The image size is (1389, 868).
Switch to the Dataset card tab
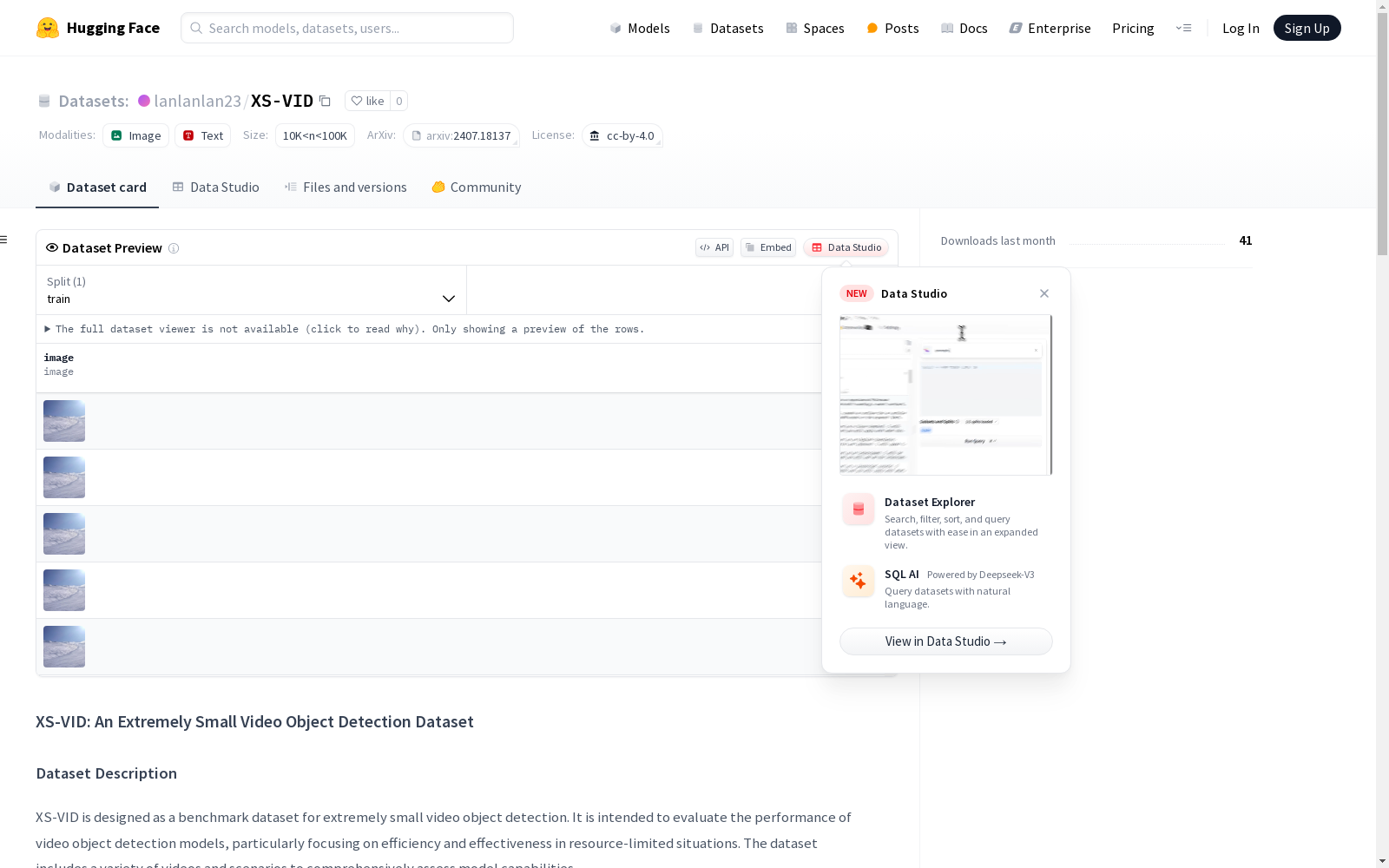pyautogui.click(x=97, y=187)
